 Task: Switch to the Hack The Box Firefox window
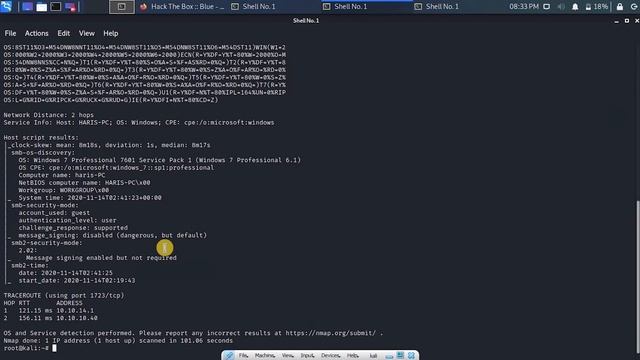(x=182, y=7)
